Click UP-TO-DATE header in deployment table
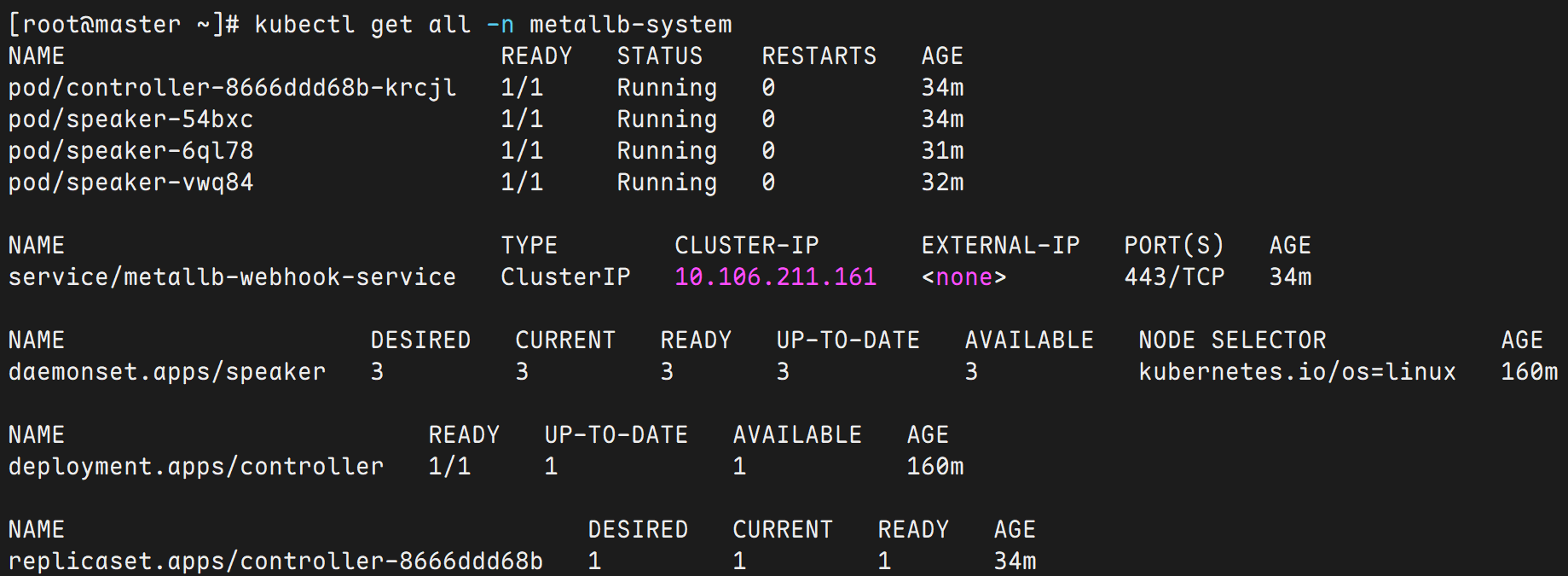This screenshot has width=1568, height=576. click(616, 435)
